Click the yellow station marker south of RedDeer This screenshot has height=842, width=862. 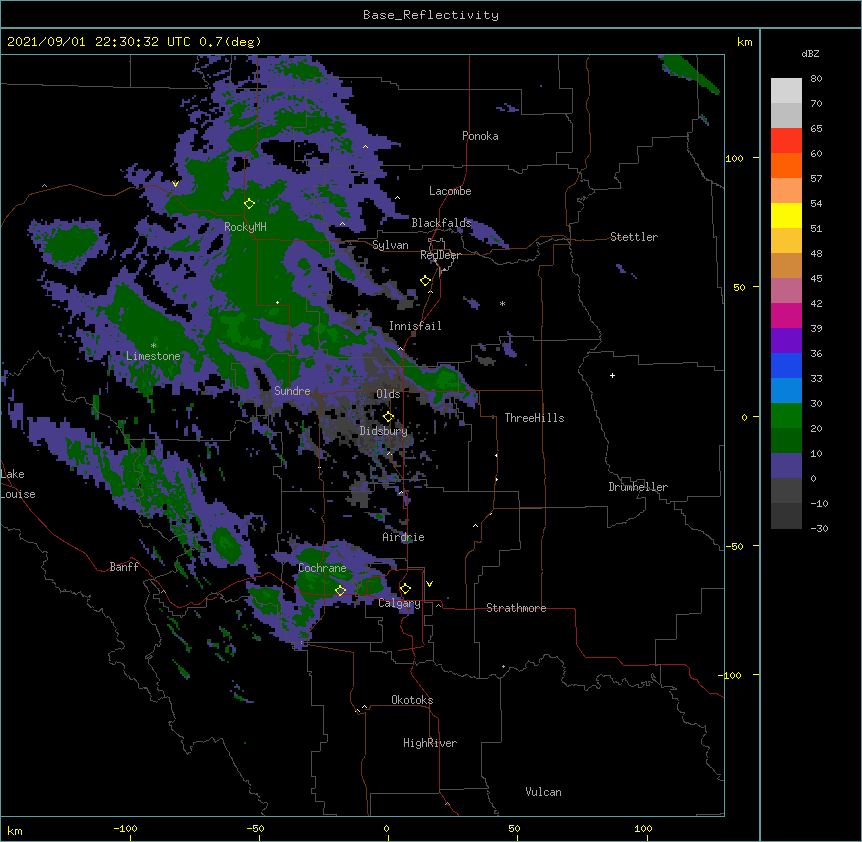[x=425, y=281]
